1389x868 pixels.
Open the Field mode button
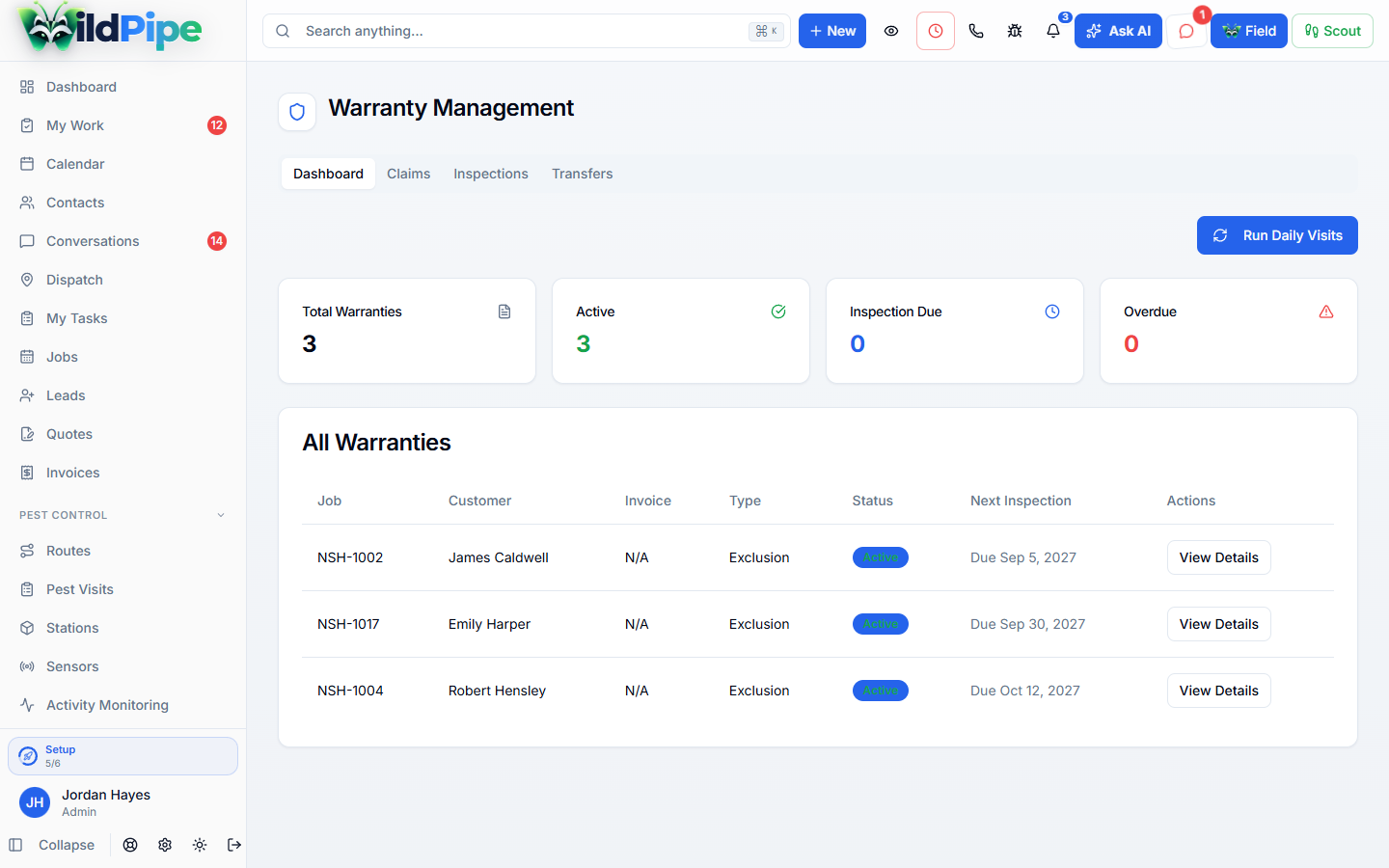[x=1249, y=31]
